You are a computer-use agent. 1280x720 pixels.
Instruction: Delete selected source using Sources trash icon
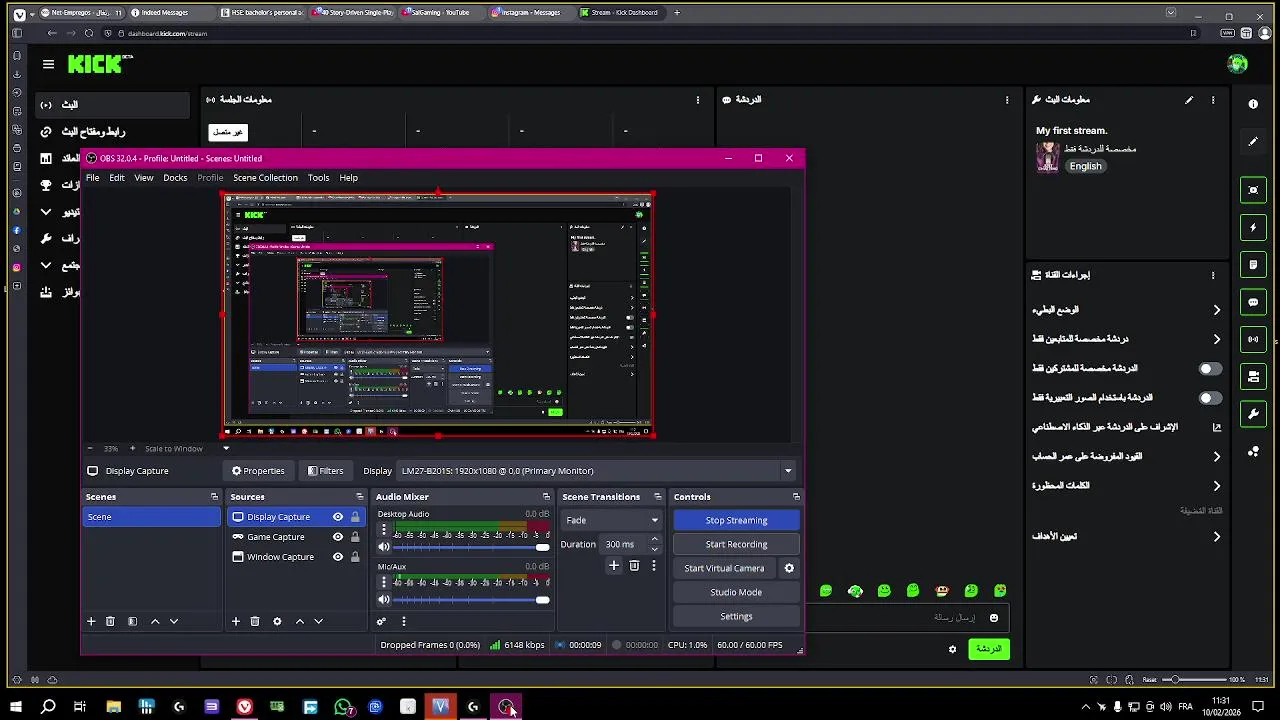point(255,621)
